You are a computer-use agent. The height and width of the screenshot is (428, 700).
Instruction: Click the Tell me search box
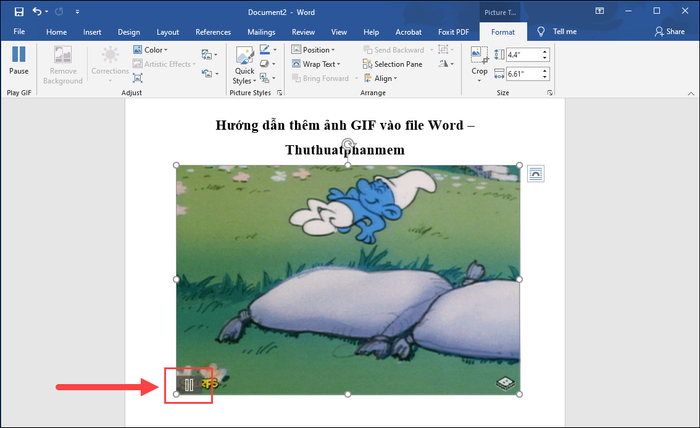click(x=557, y=32)
